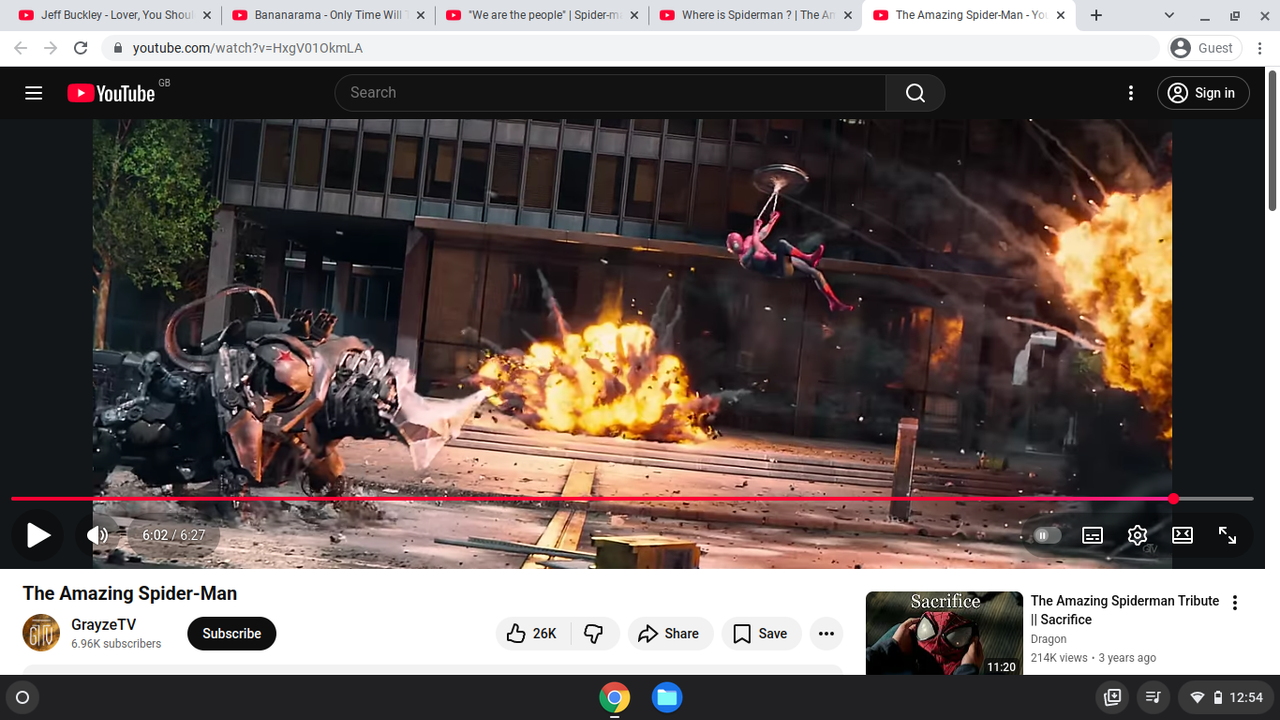This screenshot has width=1280, height=720.
Task: Open the Files app from the shelf
Action: (667, 697)
